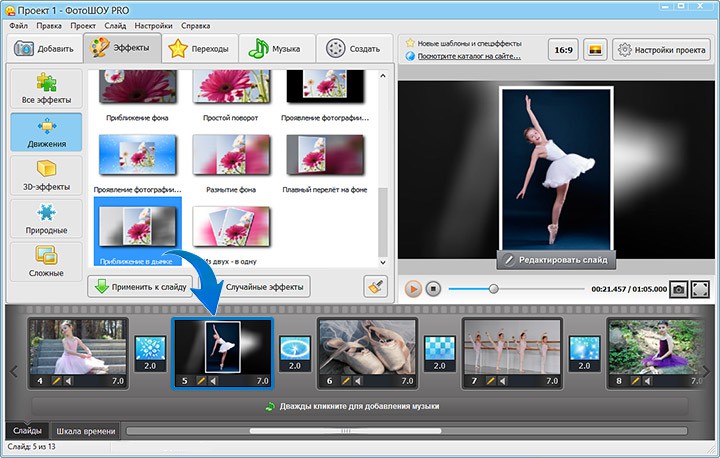Choose the 16:9 aspect ratio button
Viewport: 720px width, 458px height.
tap(563, 49)
